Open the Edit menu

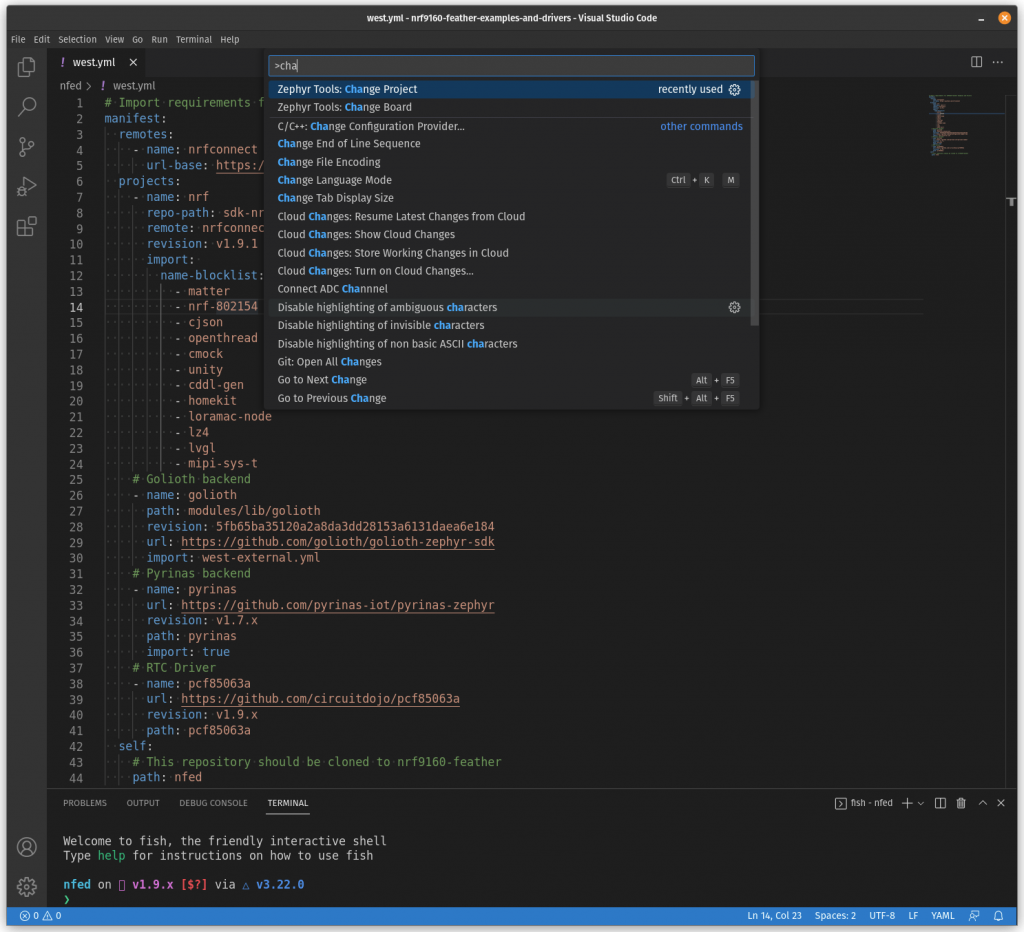pyautogui.click(x=42, y=39)
